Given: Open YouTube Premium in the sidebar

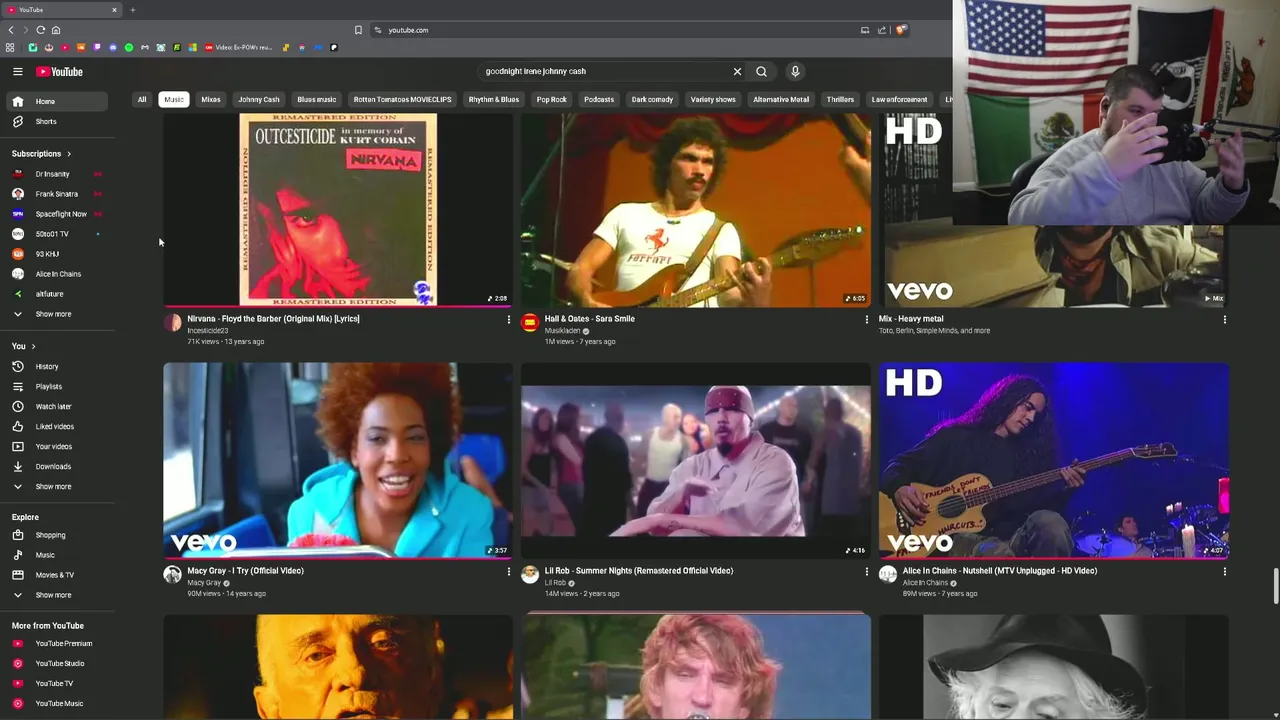Looking at the screenshot, I should pyautogui.click(x=56, y=643).
